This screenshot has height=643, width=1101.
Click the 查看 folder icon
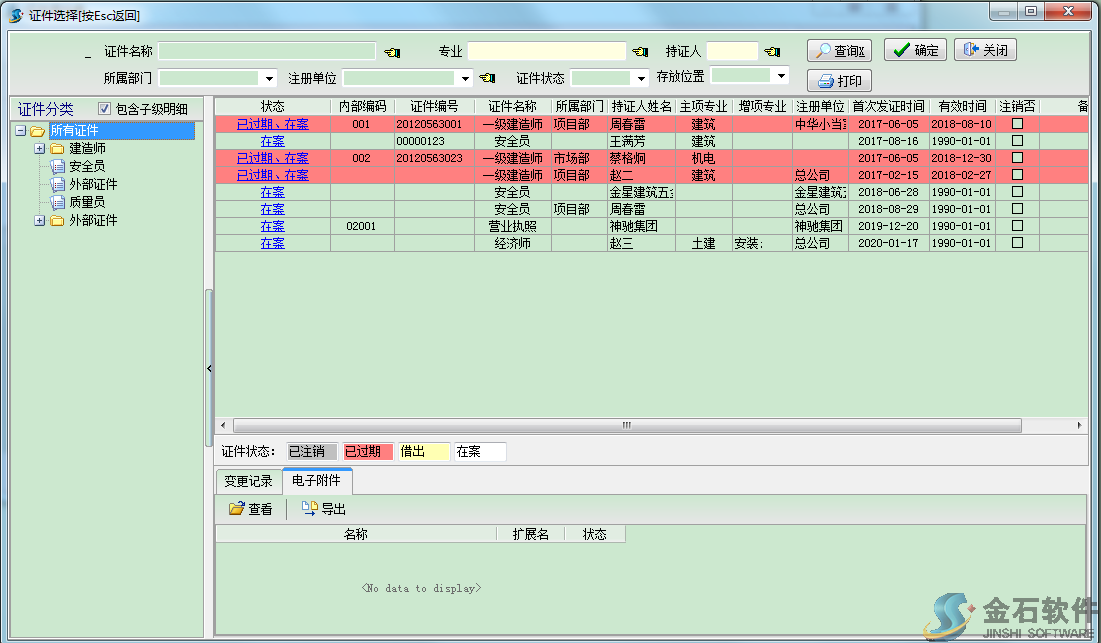(237, 509)
